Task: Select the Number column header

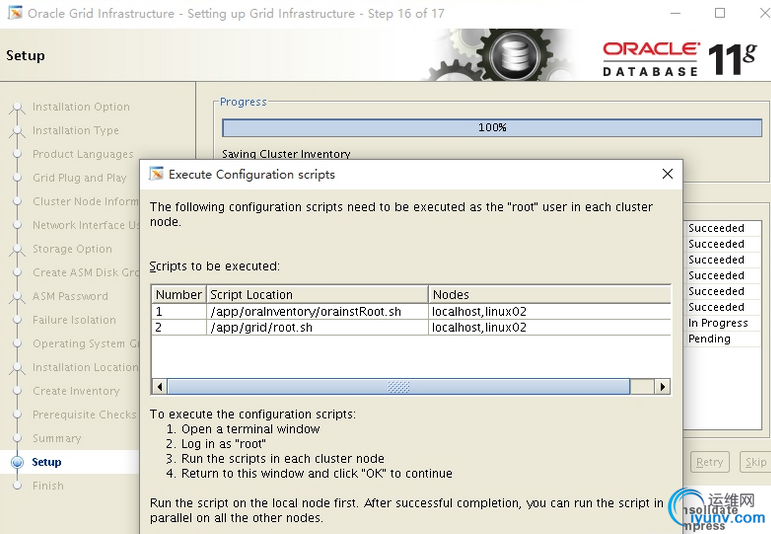Action: [178, 295]
